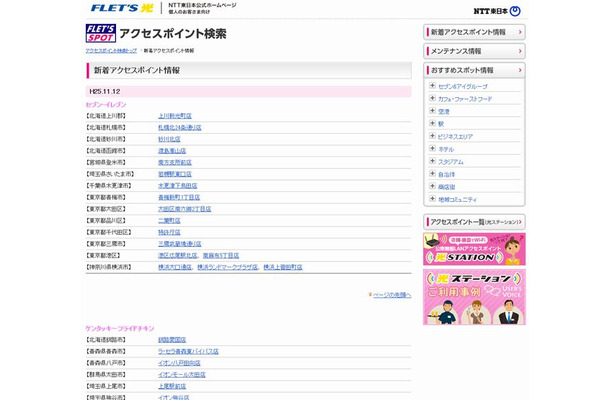Open store link in 埼玉県さいたま市 row
The image size is (610, 400).
(175, 174)
